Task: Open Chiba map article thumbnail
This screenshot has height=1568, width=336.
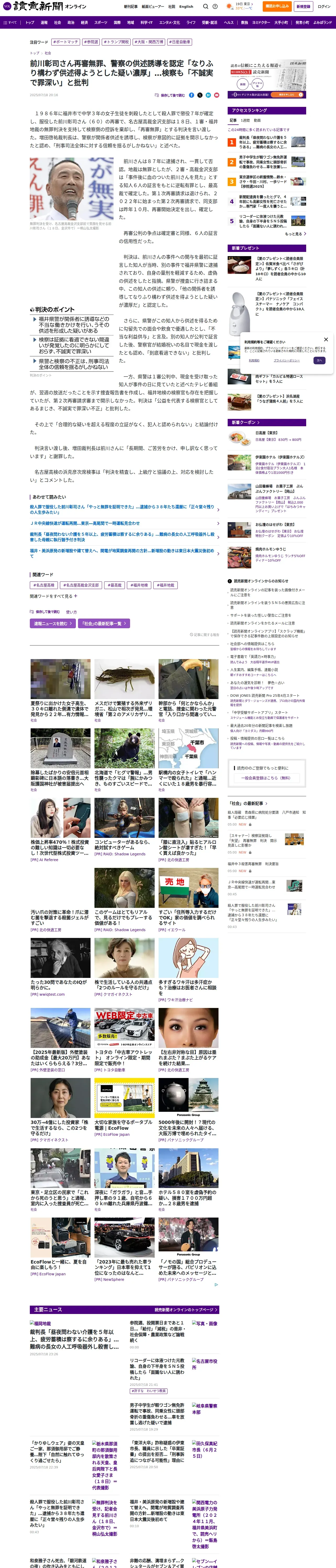Action: (188, 749)
